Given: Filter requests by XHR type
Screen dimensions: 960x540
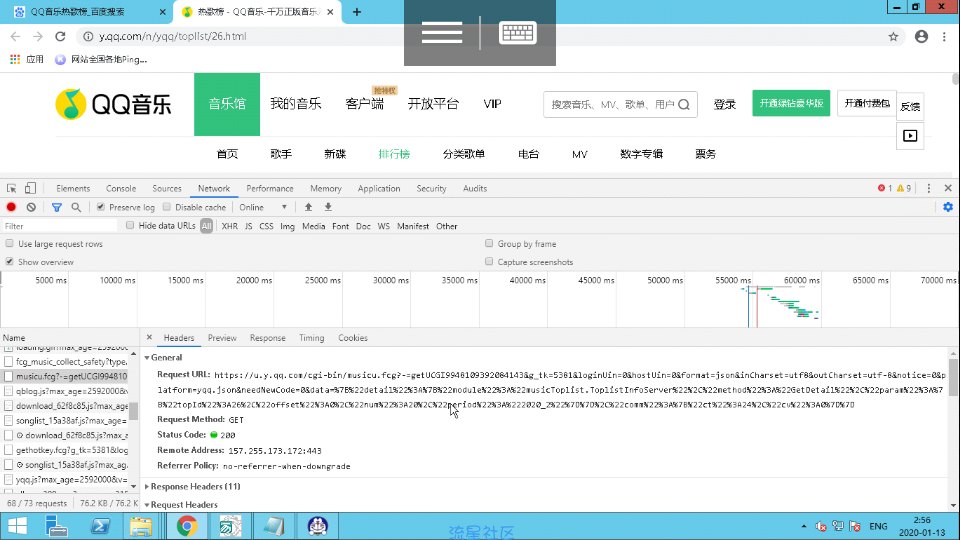Looking at the screenshot, I should click(x=230, y=227).
